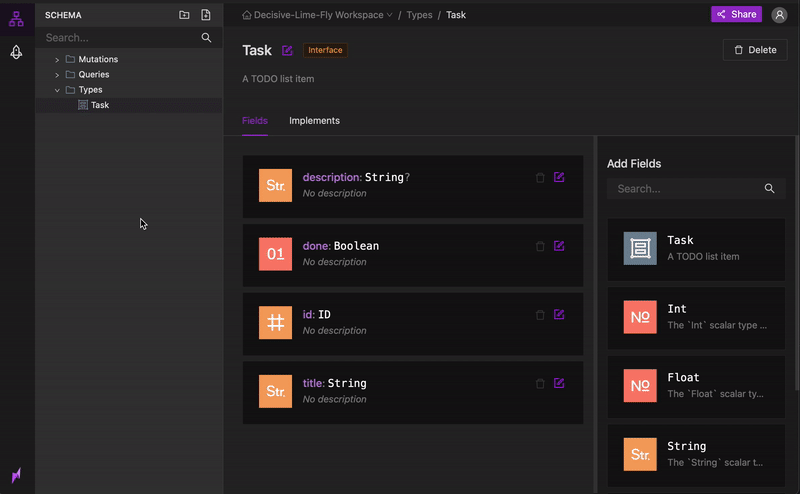Select the Fields tab

coord(255,121)
